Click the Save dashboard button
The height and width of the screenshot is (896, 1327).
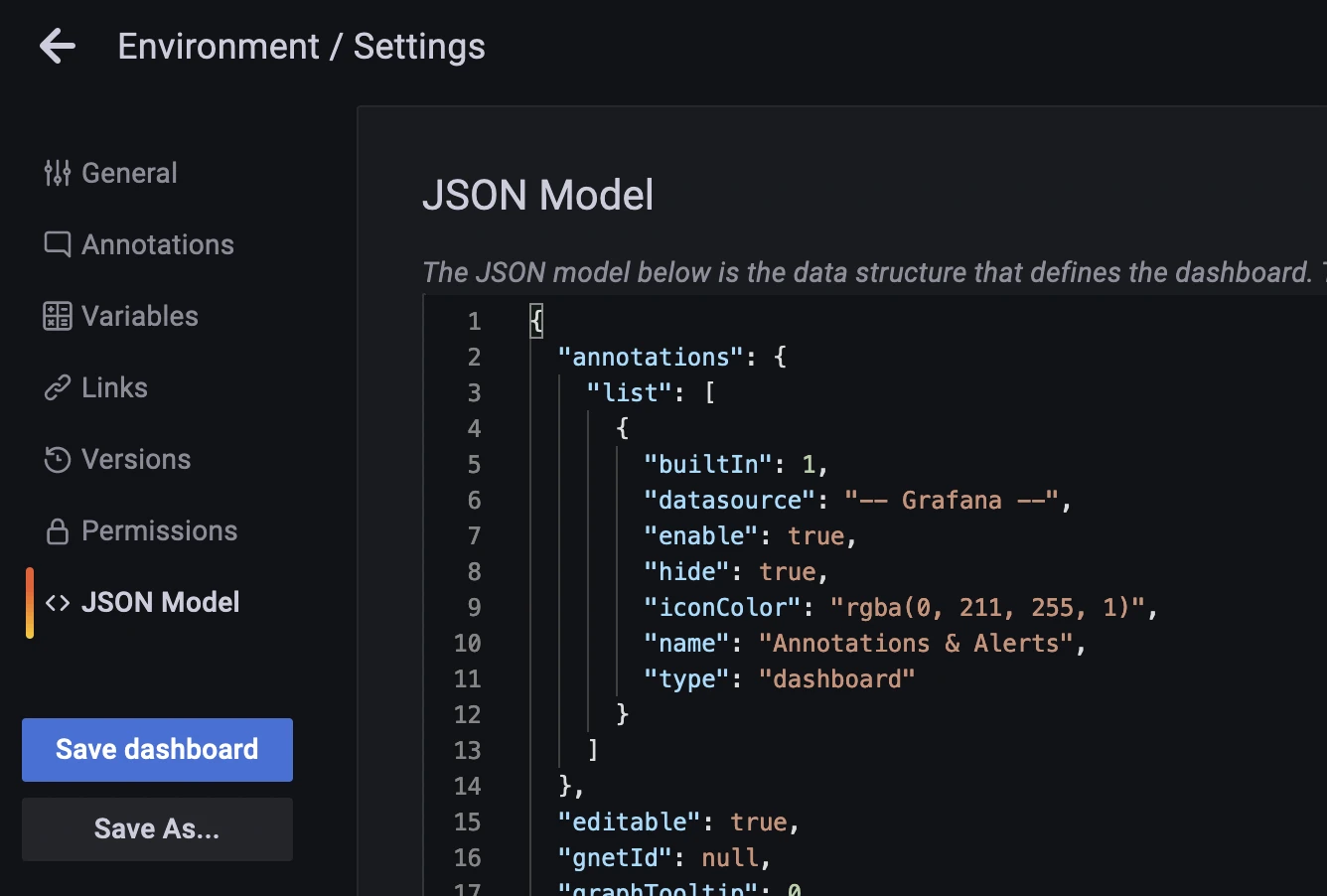156,749
